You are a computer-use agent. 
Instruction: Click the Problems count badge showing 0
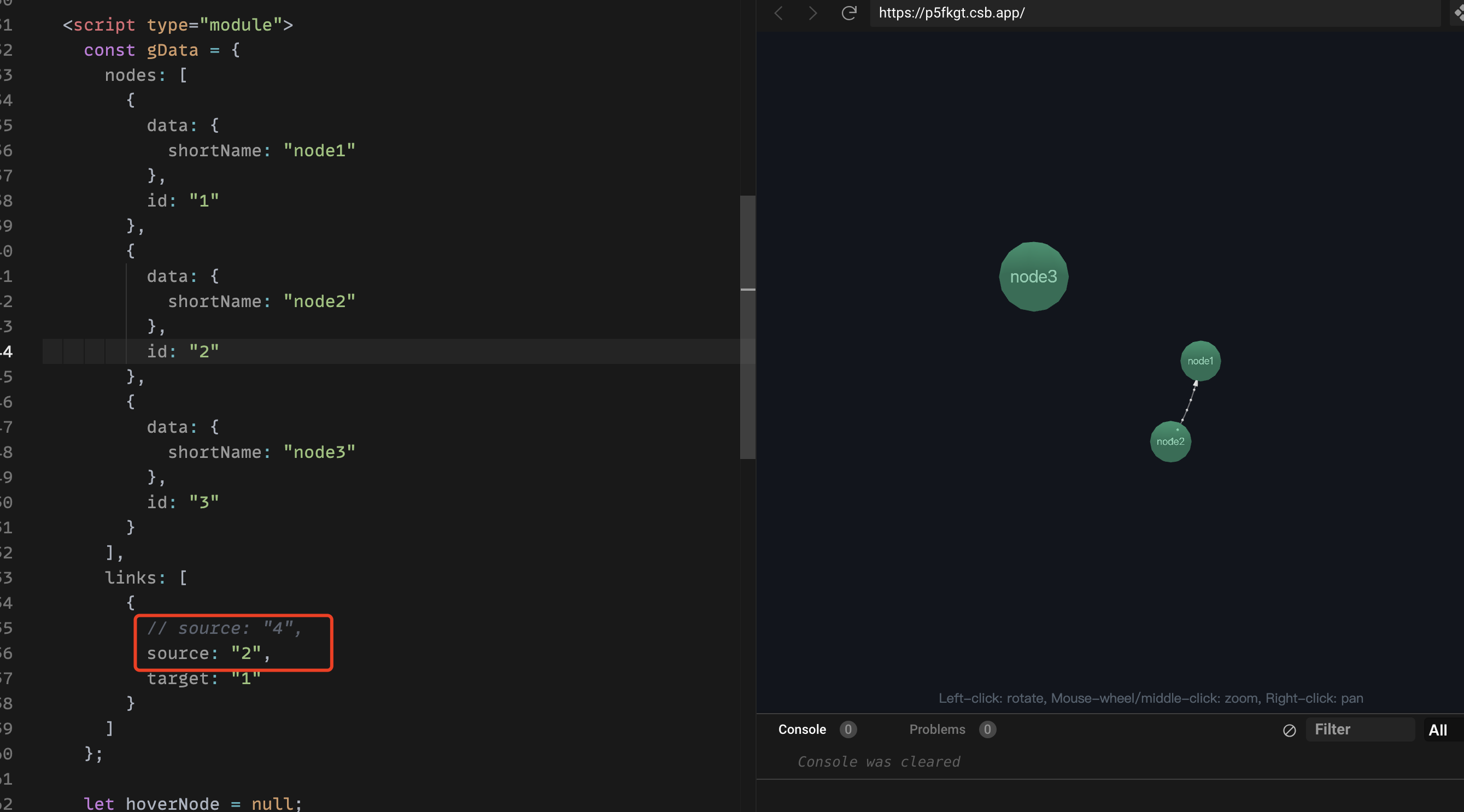[987, 730]
